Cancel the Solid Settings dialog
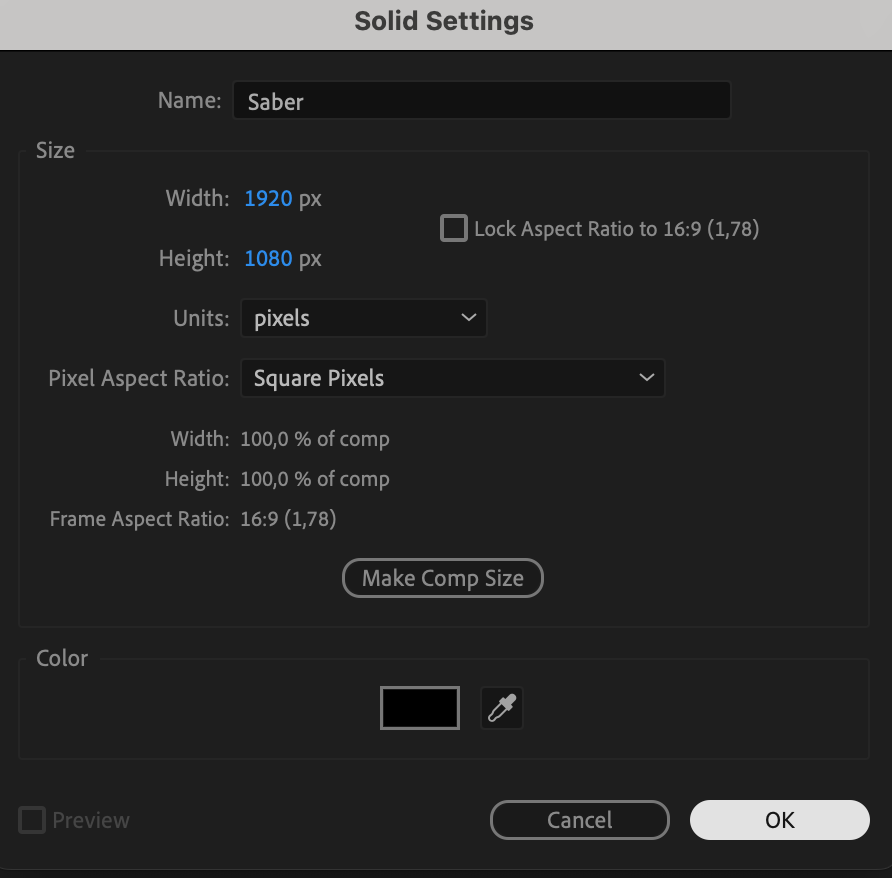The image size is (892, 878). pos(579,820)
